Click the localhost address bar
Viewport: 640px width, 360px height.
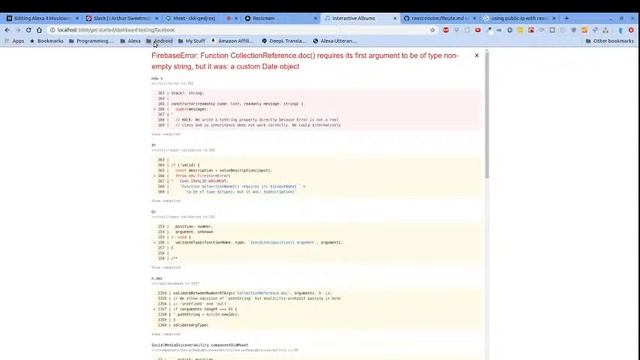click(x=241, y=30)
